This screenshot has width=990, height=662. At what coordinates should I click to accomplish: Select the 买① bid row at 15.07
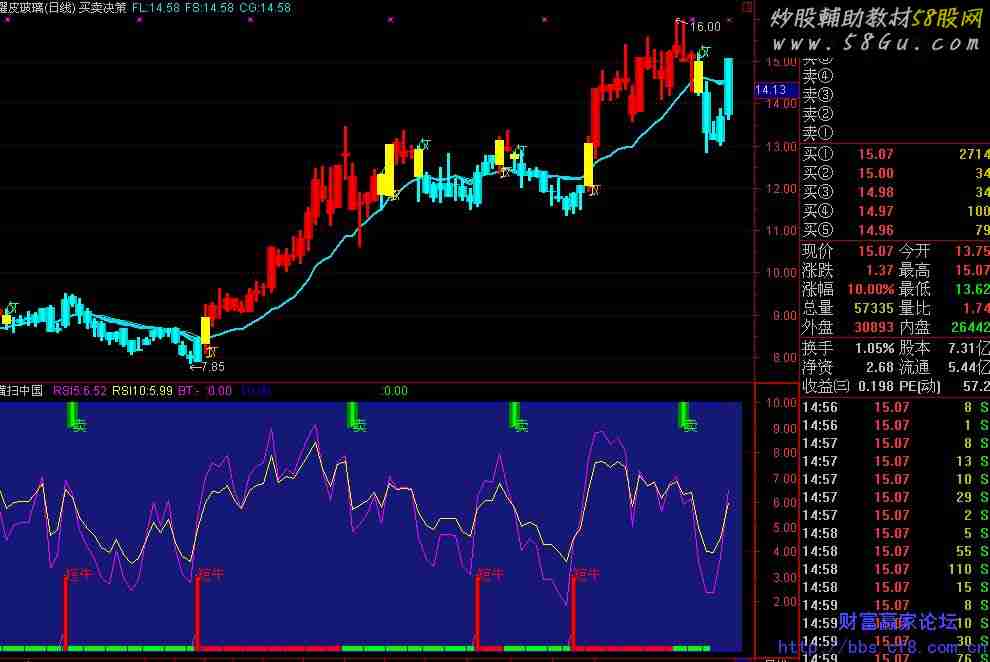[x=894, y=154]
